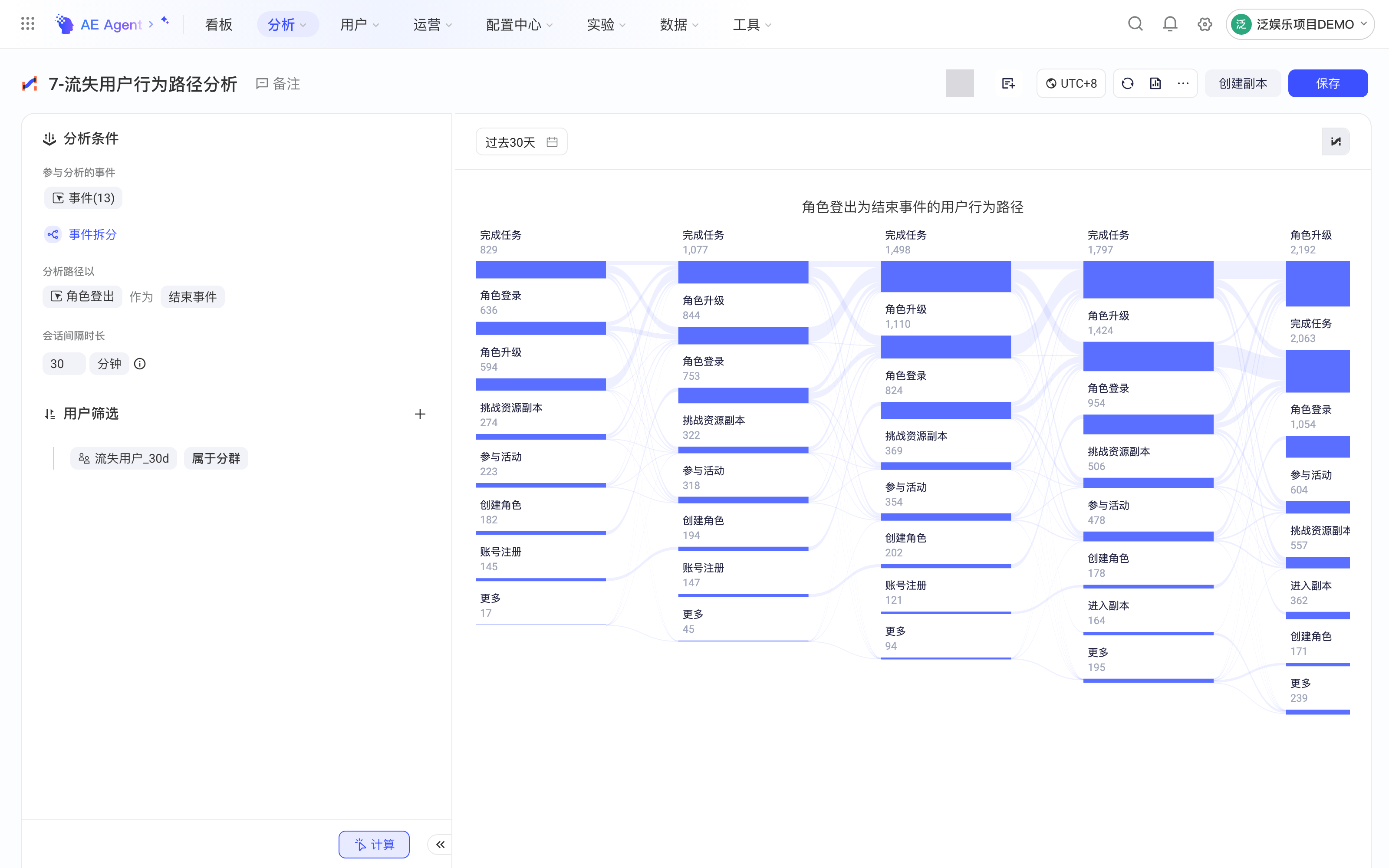Click the info icon next to 分钟
This screenshot has width=1389, height=868.
pyautogui.click(x=139, y=363)
